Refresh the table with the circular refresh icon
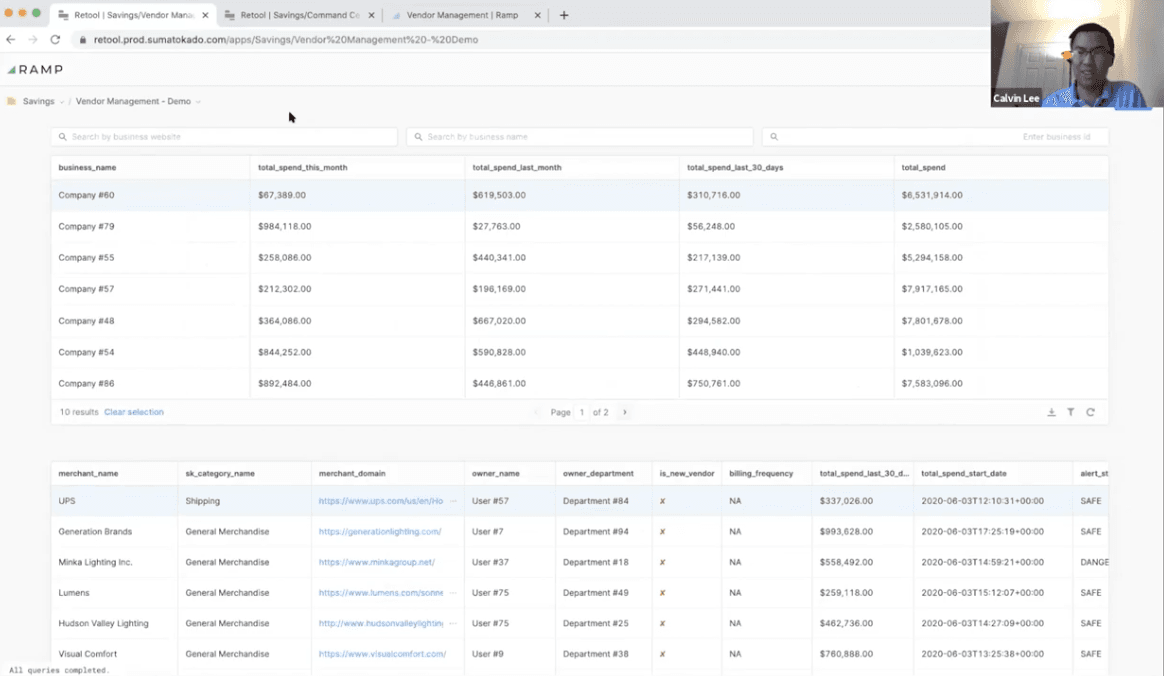The width and height of the screenshot is (1164, 676). point(1091,412)
